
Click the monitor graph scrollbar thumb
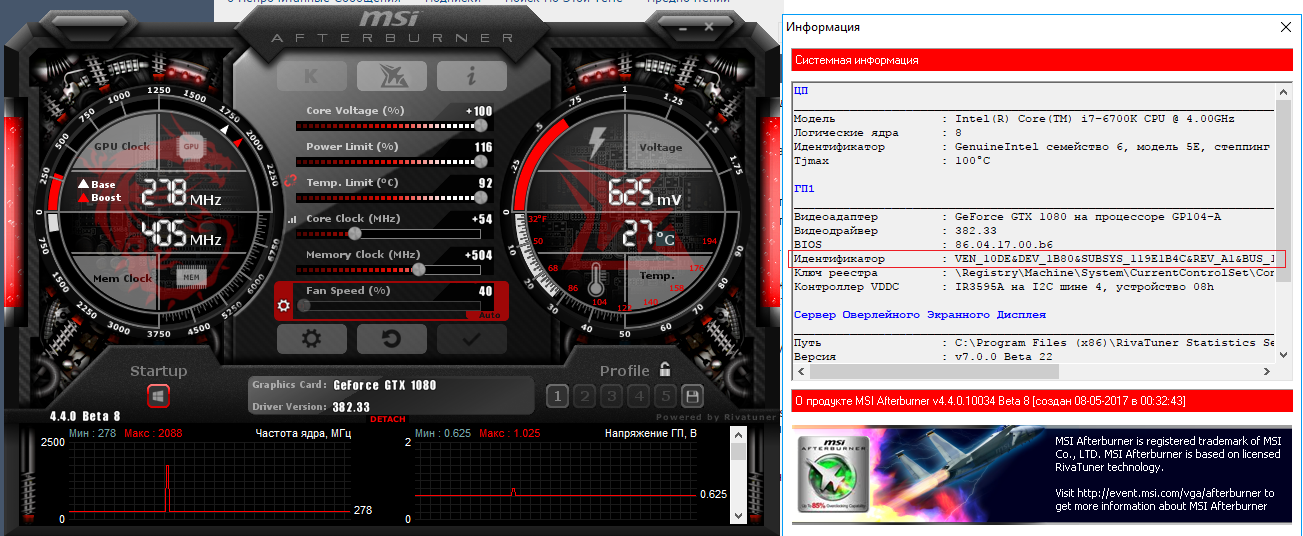(x=739, y=452)
